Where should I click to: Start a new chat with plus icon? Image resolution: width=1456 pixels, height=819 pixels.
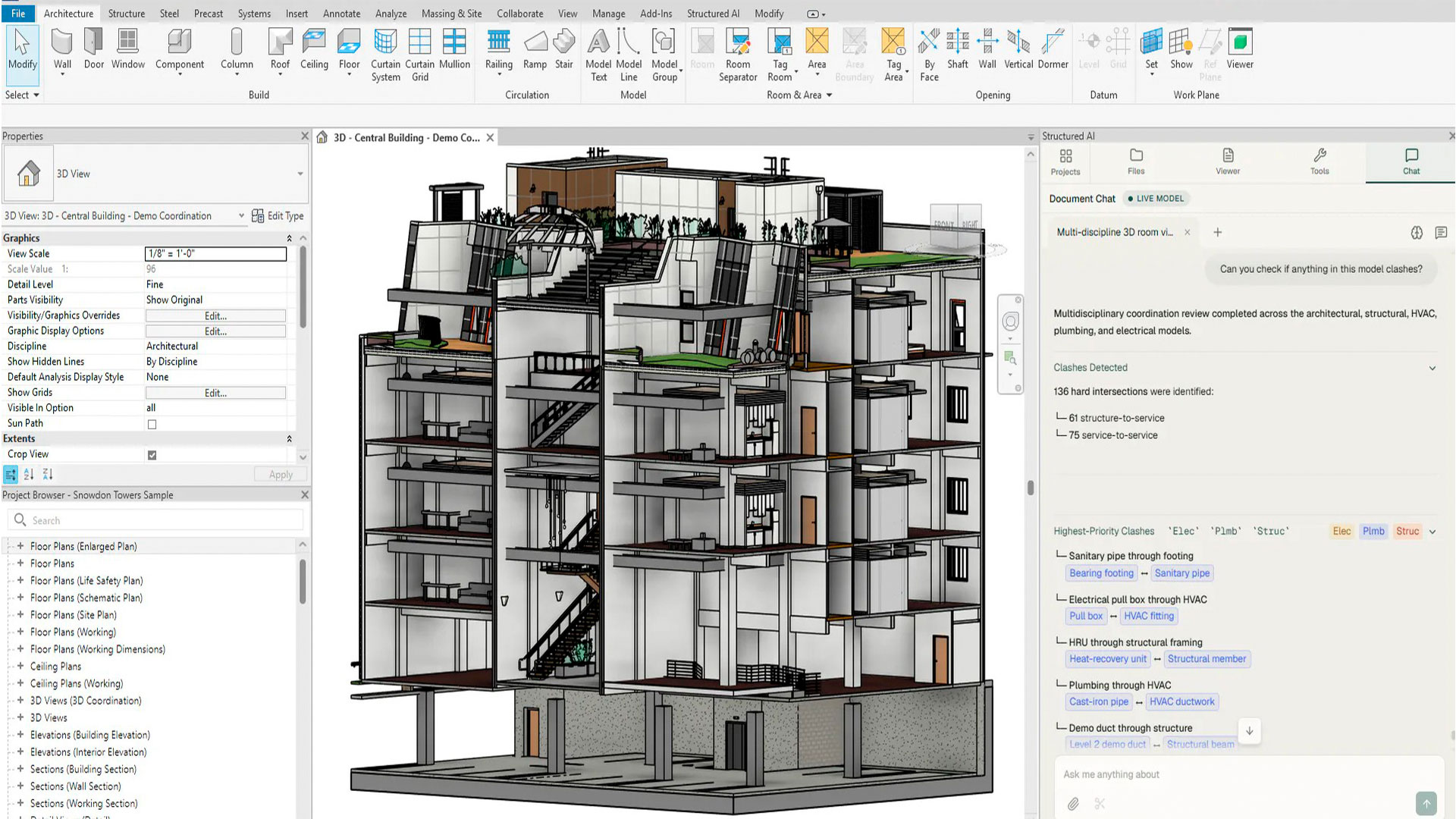tap(1218, 232)
